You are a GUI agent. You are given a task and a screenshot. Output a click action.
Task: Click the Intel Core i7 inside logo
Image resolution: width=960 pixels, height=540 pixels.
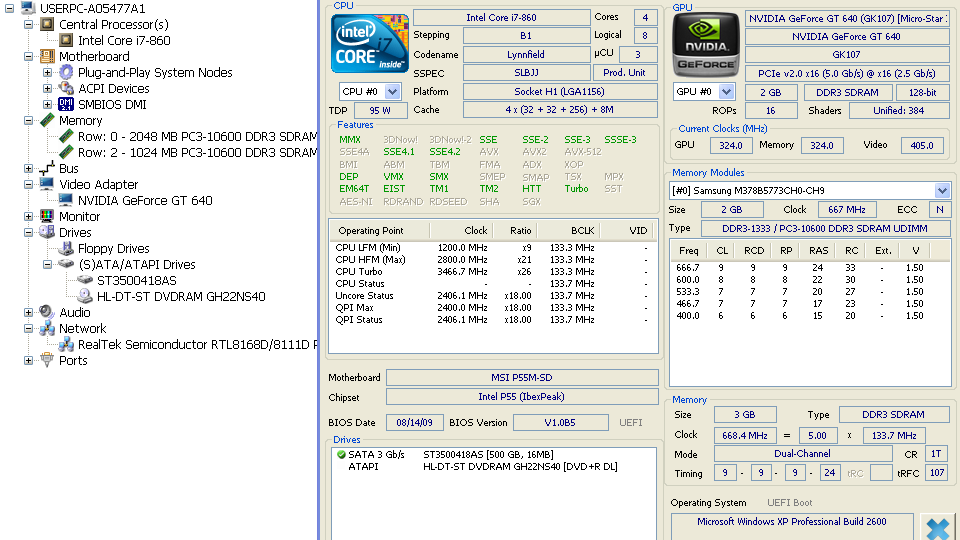[370, 43]
